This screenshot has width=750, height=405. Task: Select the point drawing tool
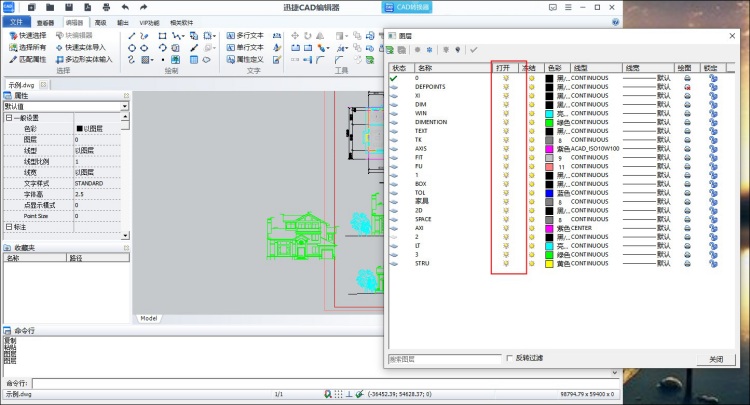163,60
